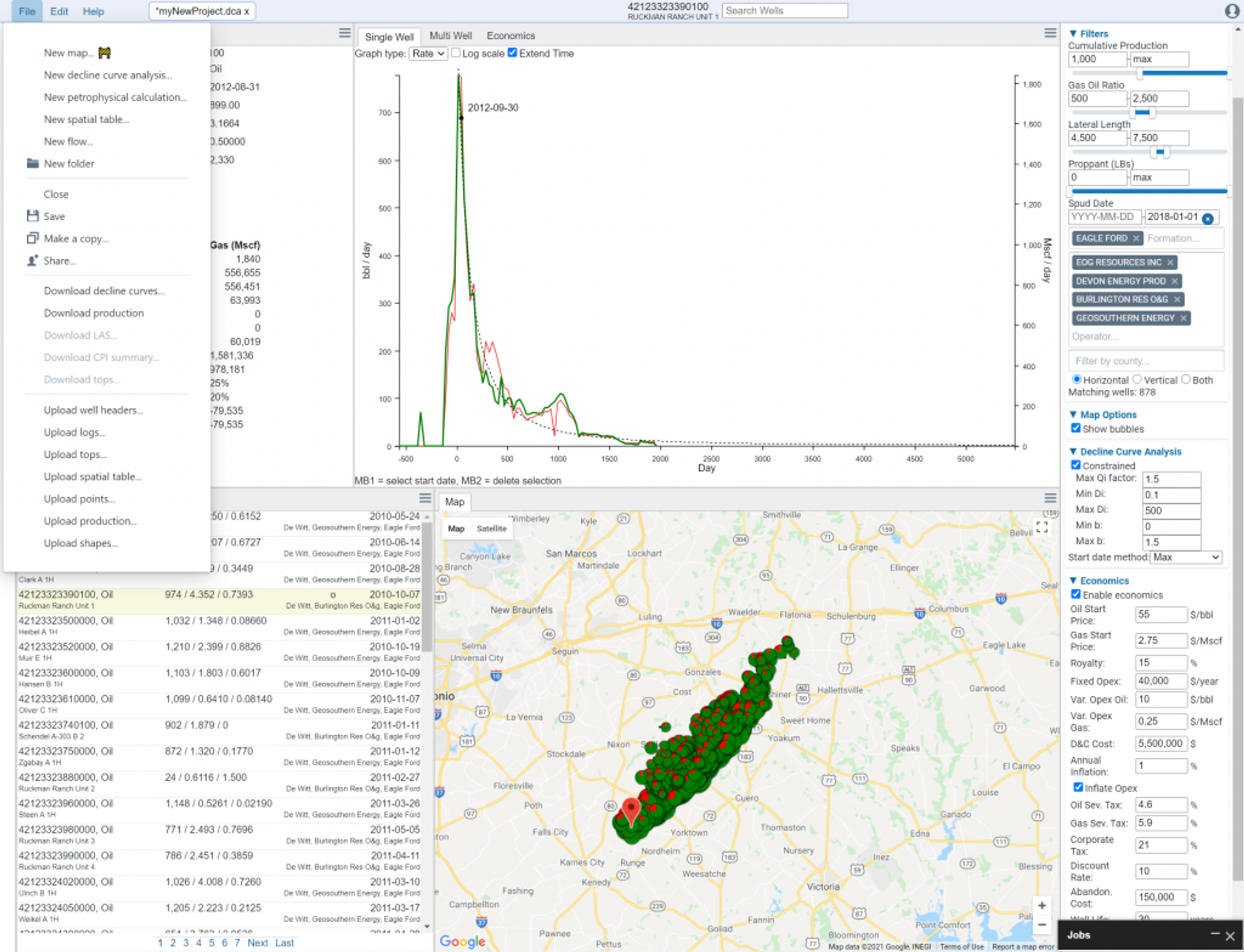Open the map panel hamburger menu
Screen dimensions: 1244x952
click(x=1050, y=498)
